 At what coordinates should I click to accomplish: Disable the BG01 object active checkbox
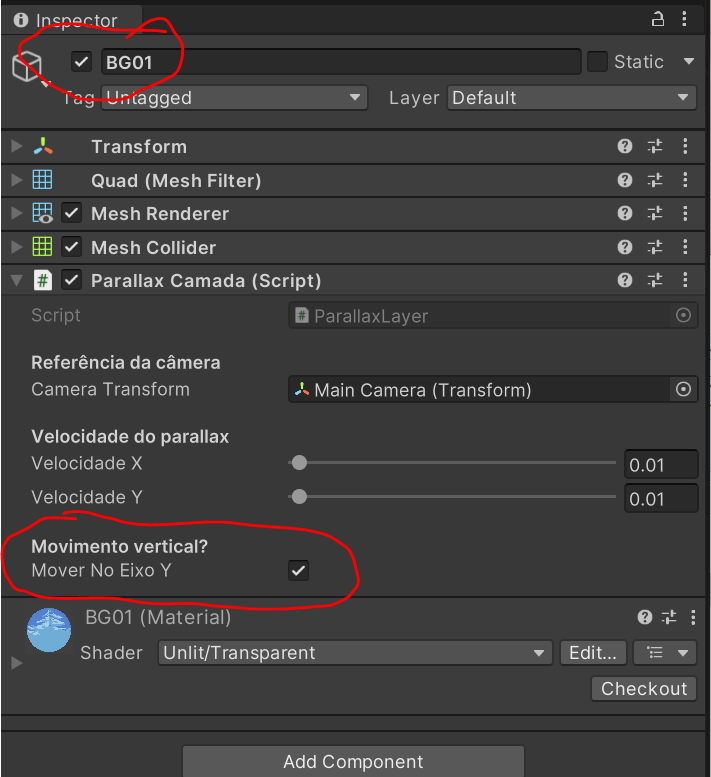click(82, 62)
